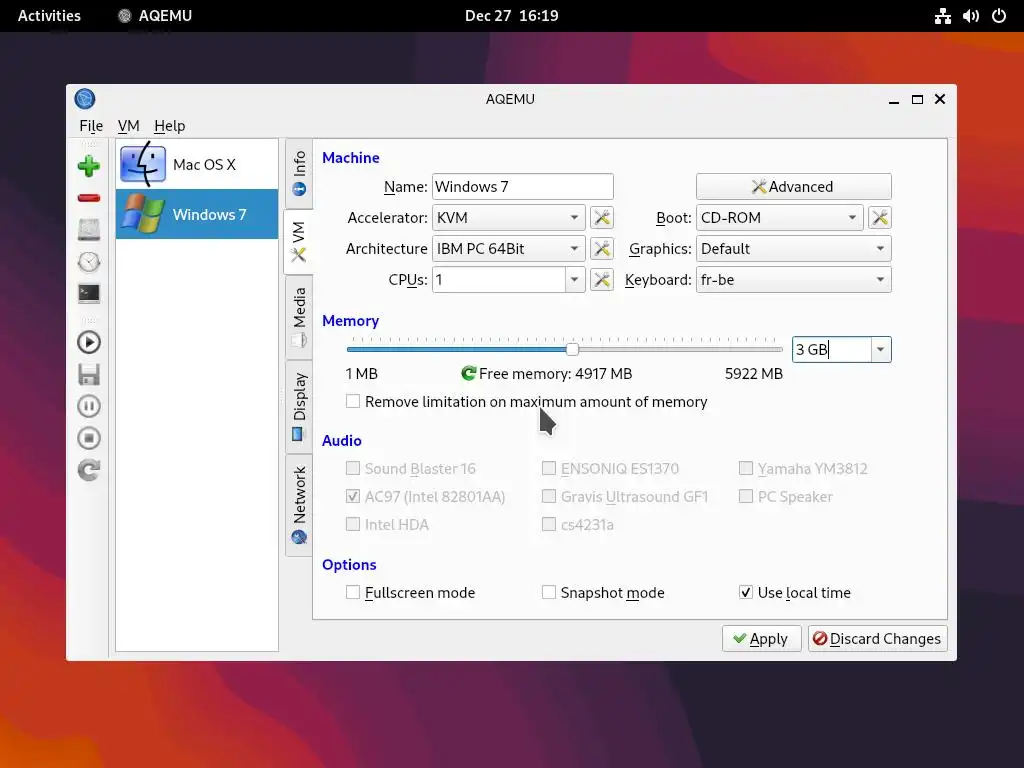The width and height of the screenshot is (1024, 768).
Task: Open the Keyboard fr-be dropdown
Action: [x=793, y=280]
